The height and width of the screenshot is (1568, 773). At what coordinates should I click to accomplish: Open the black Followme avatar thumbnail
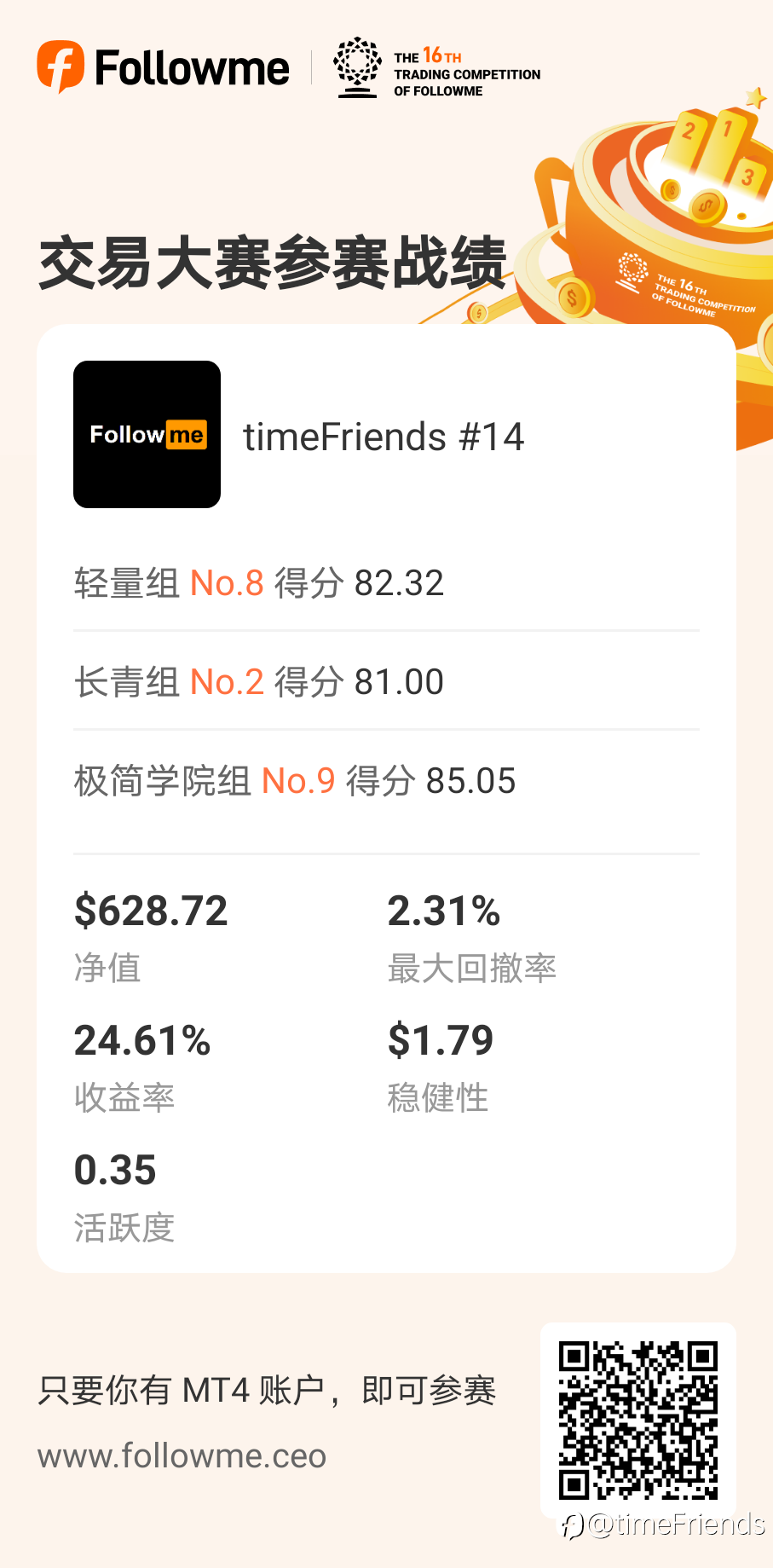pyautogui.click(x=147, y=434)
